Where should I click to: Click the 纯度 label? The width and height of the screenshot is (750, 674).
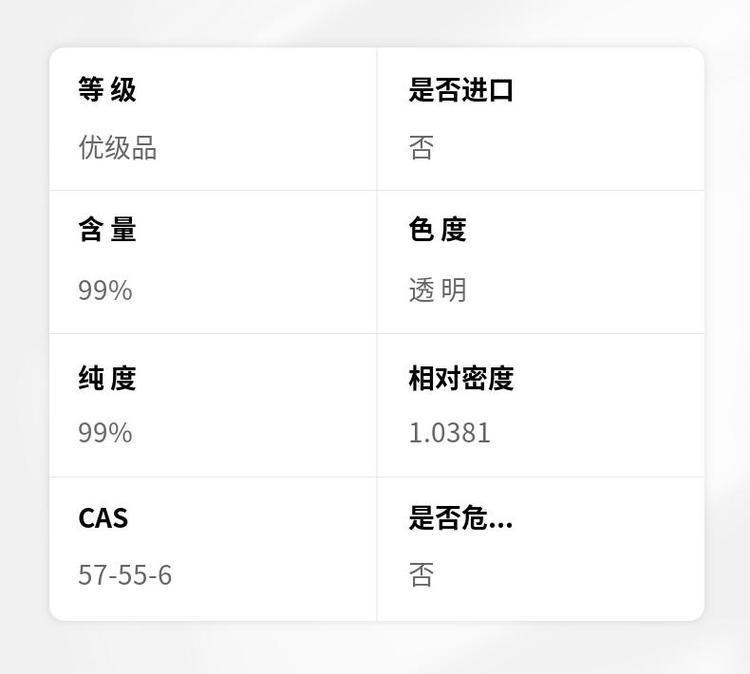(107, 378)
